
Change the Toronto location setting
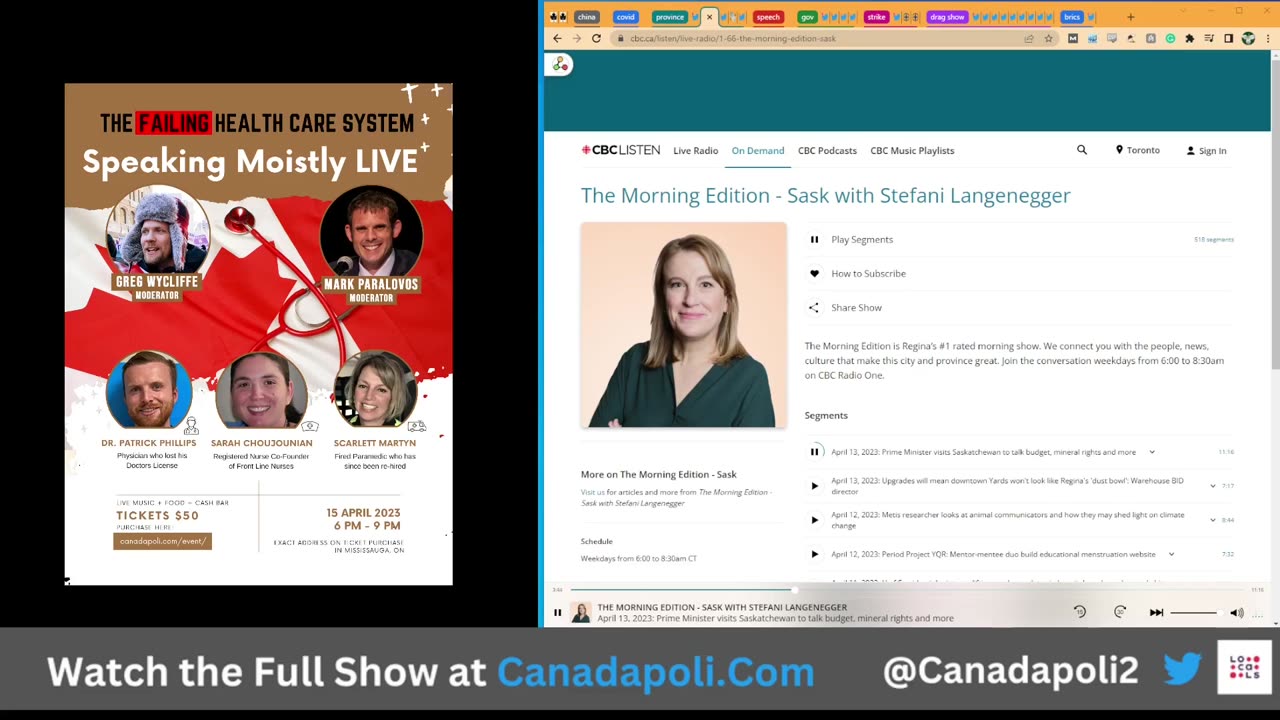pos(1138,150)
